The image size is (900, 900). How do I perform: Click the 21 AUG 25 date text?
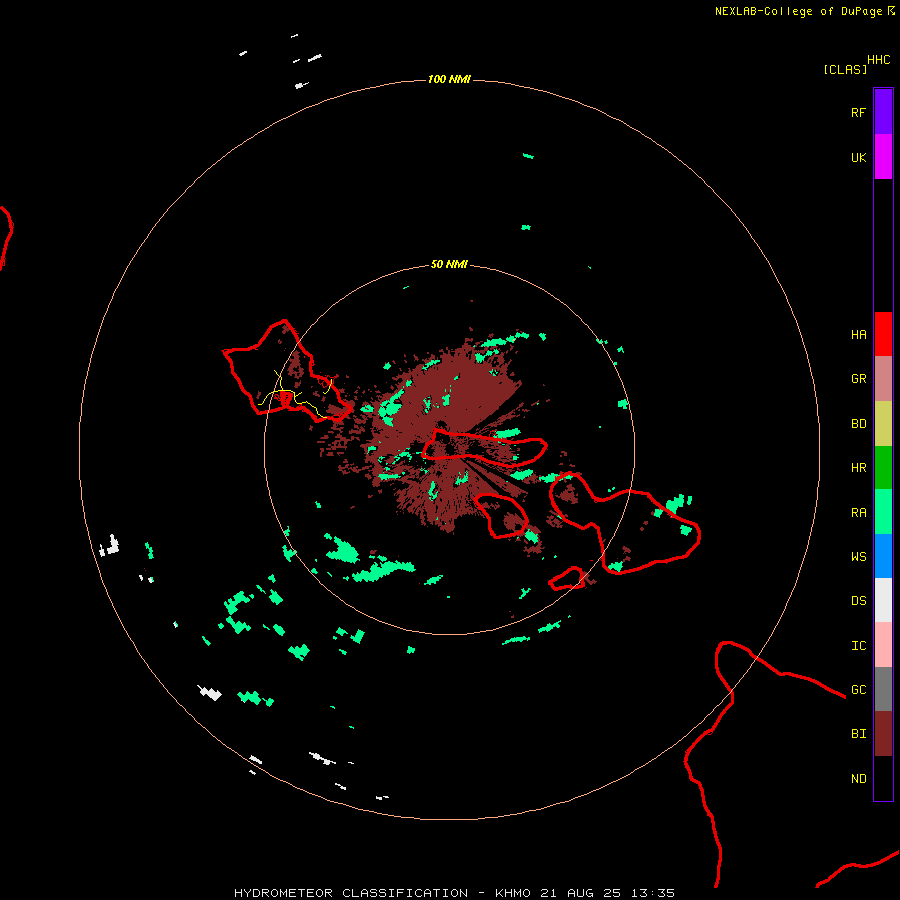580,893
